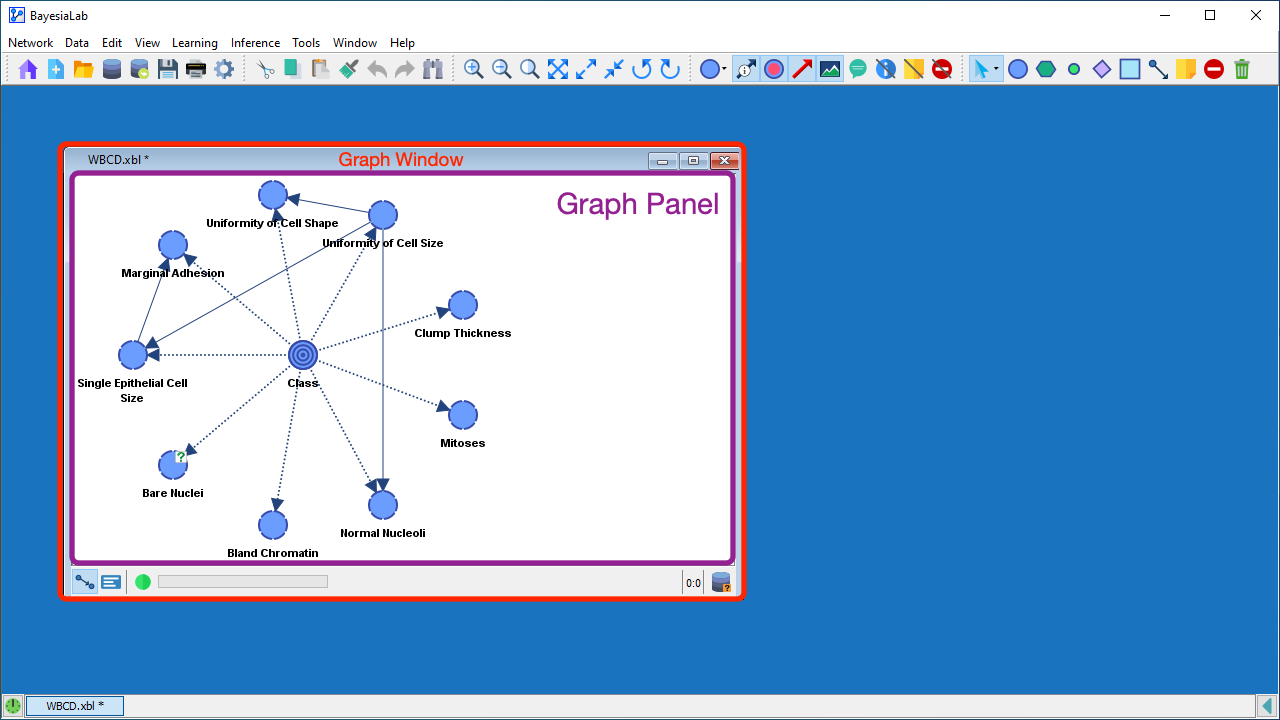Select the Delete tool (red minus)
The width and height of the screenshot is (1280, 720).
[x=1213, y=69]
